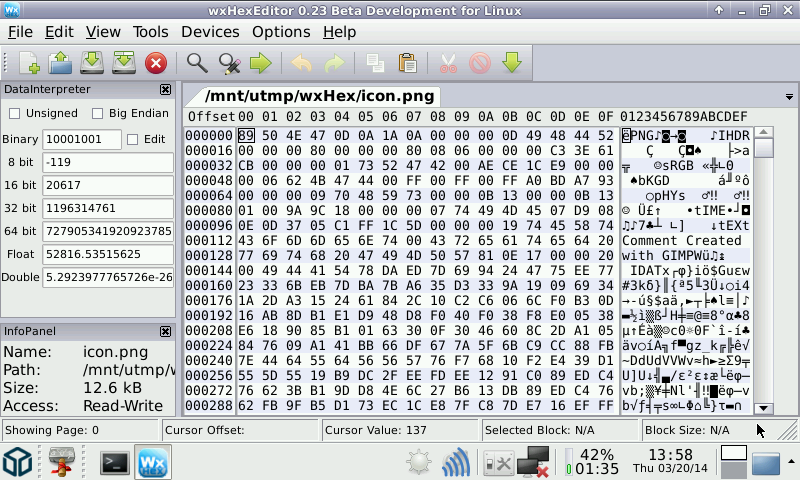The image size is (800, 480).
Task: Open the Tools menu
Action: (151, 32)
